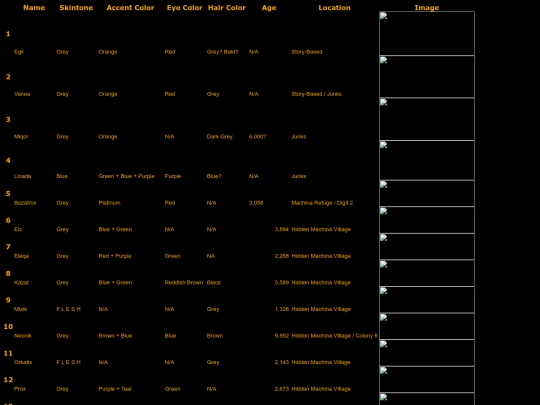Click the 'Green' eye color cell in row 12
540x405 pixels.
point(173,389)
